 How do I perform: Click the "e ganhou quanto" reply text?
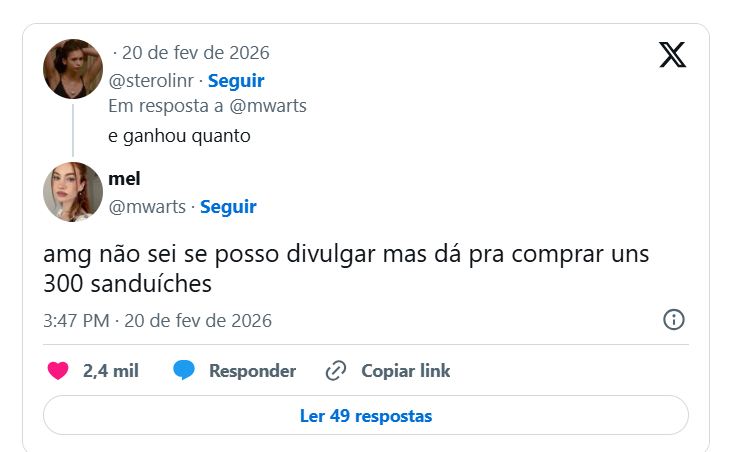click(178, 135)
